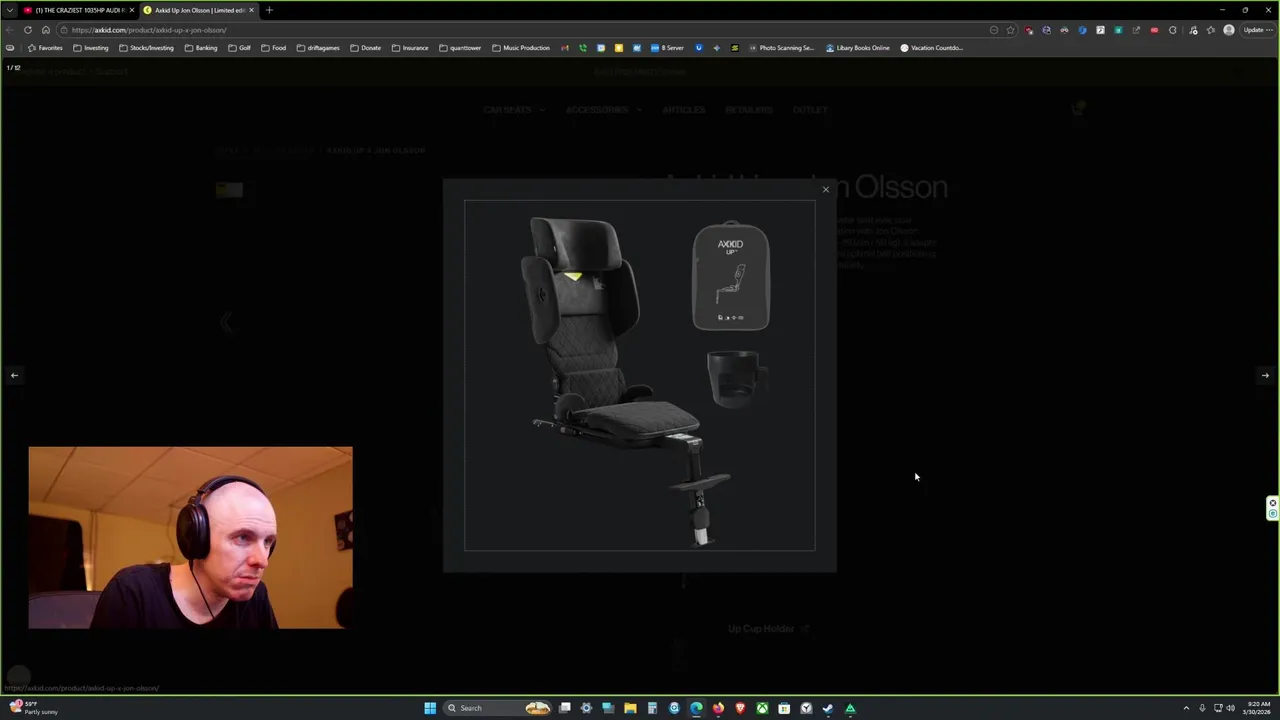Open the Insurance bookmarks folder
This screenshot has height=720, width=1280.
[410, 48]
